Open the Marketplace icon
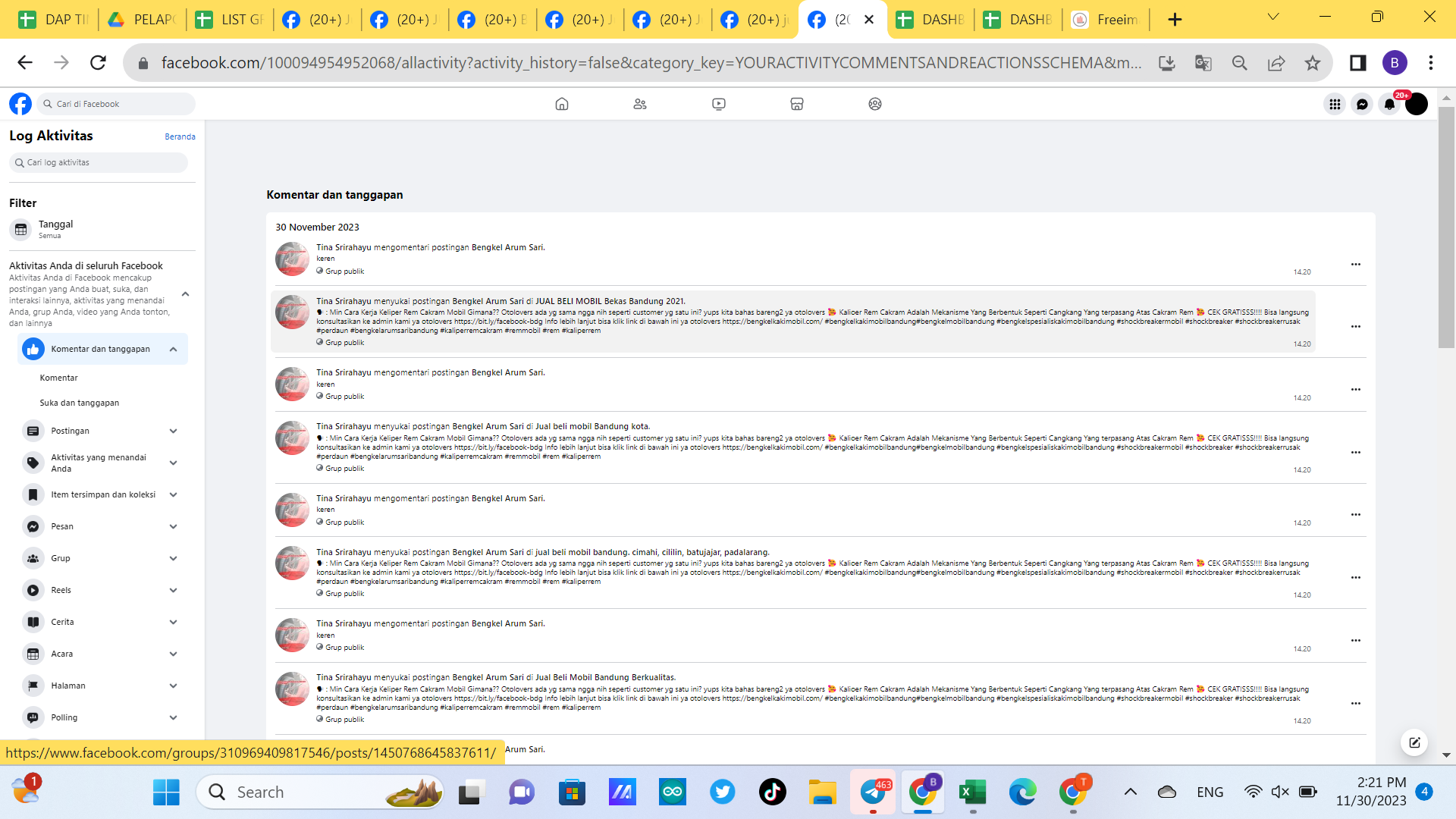1456x819 pixels. pos(796,104)
